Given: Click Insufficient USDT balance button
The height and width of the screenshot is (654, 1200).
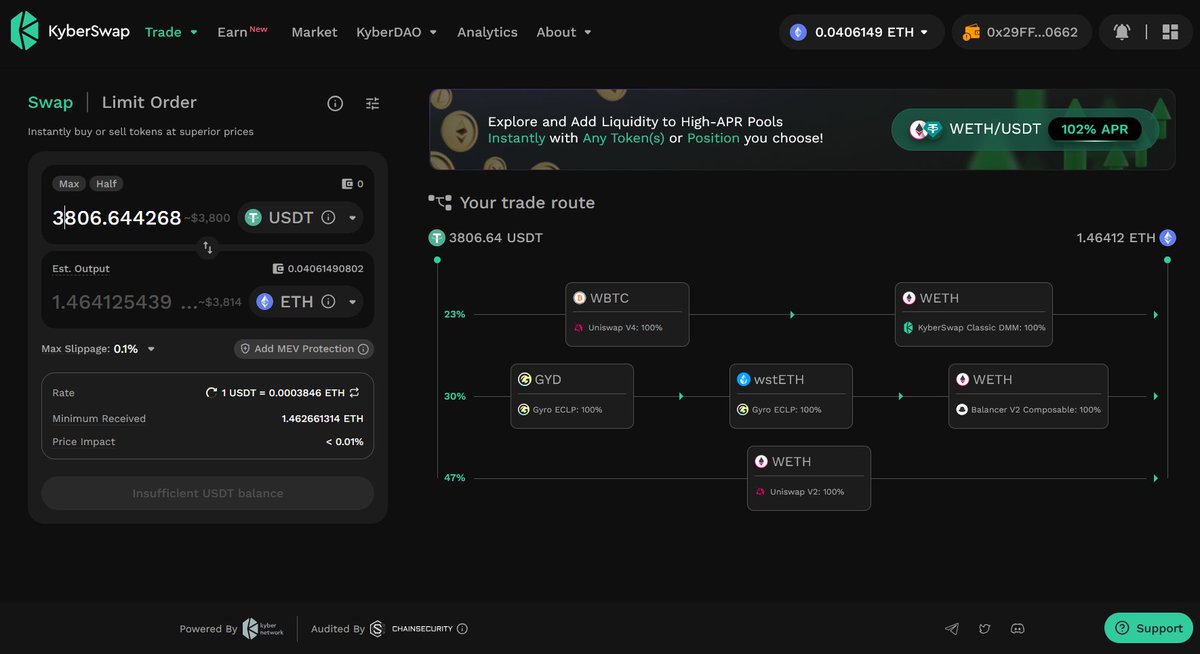Looking at the screenshot, I should 208,493.
